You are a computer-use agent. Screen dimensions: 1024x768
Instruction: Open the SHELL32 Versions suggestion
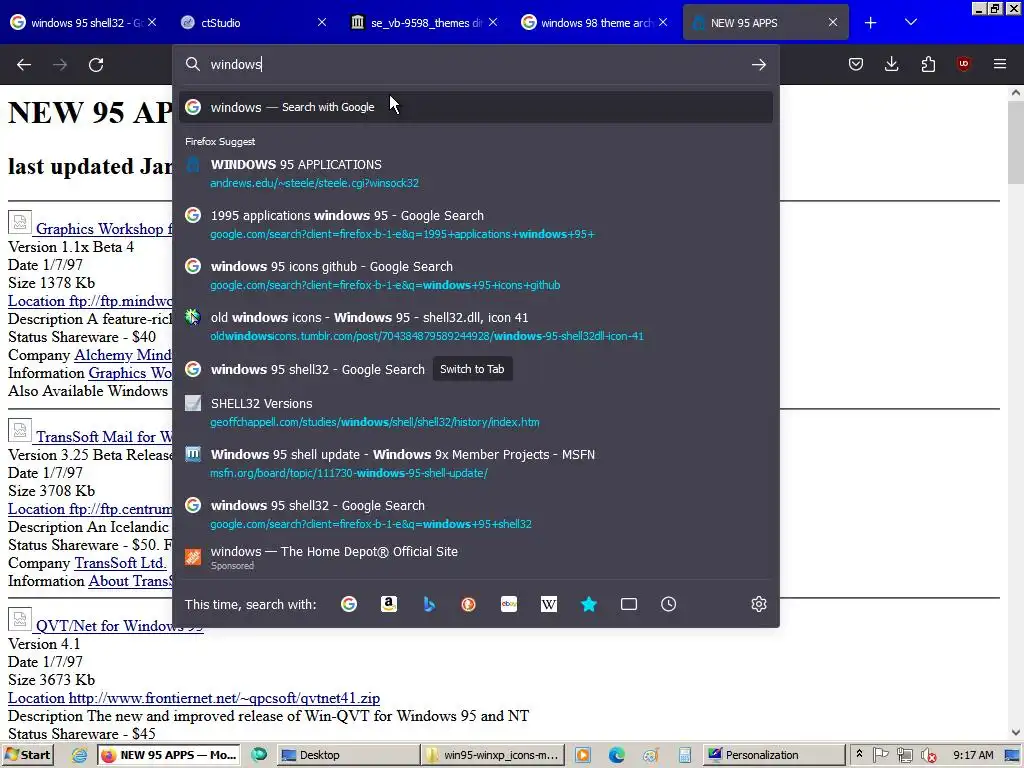point(476,412)
